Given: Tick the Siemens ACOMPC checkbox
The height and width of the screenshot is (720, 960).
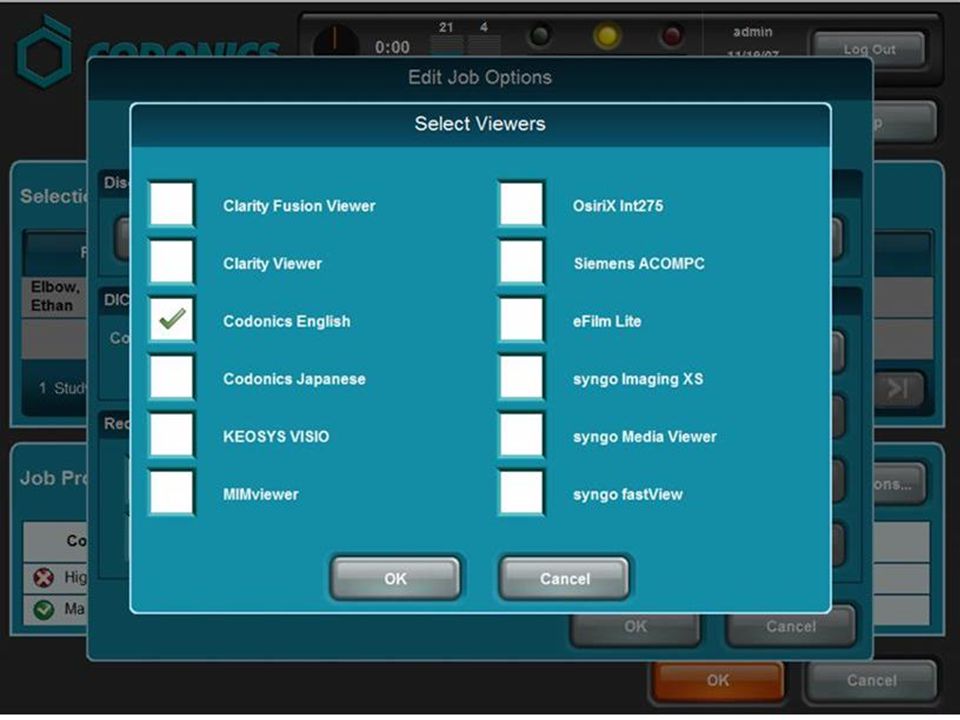Looking at the screenshot, I should coord(521,261).
